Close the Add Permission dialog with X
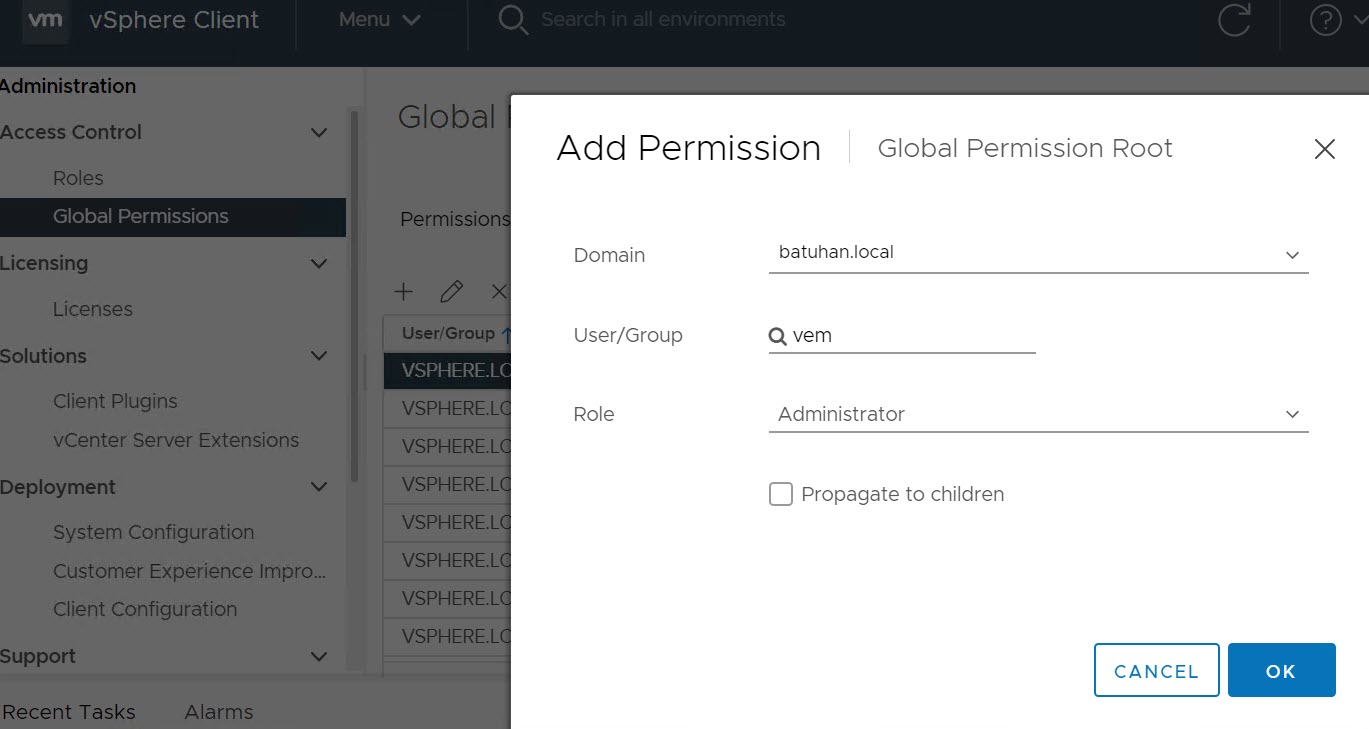 (1324, 149)
